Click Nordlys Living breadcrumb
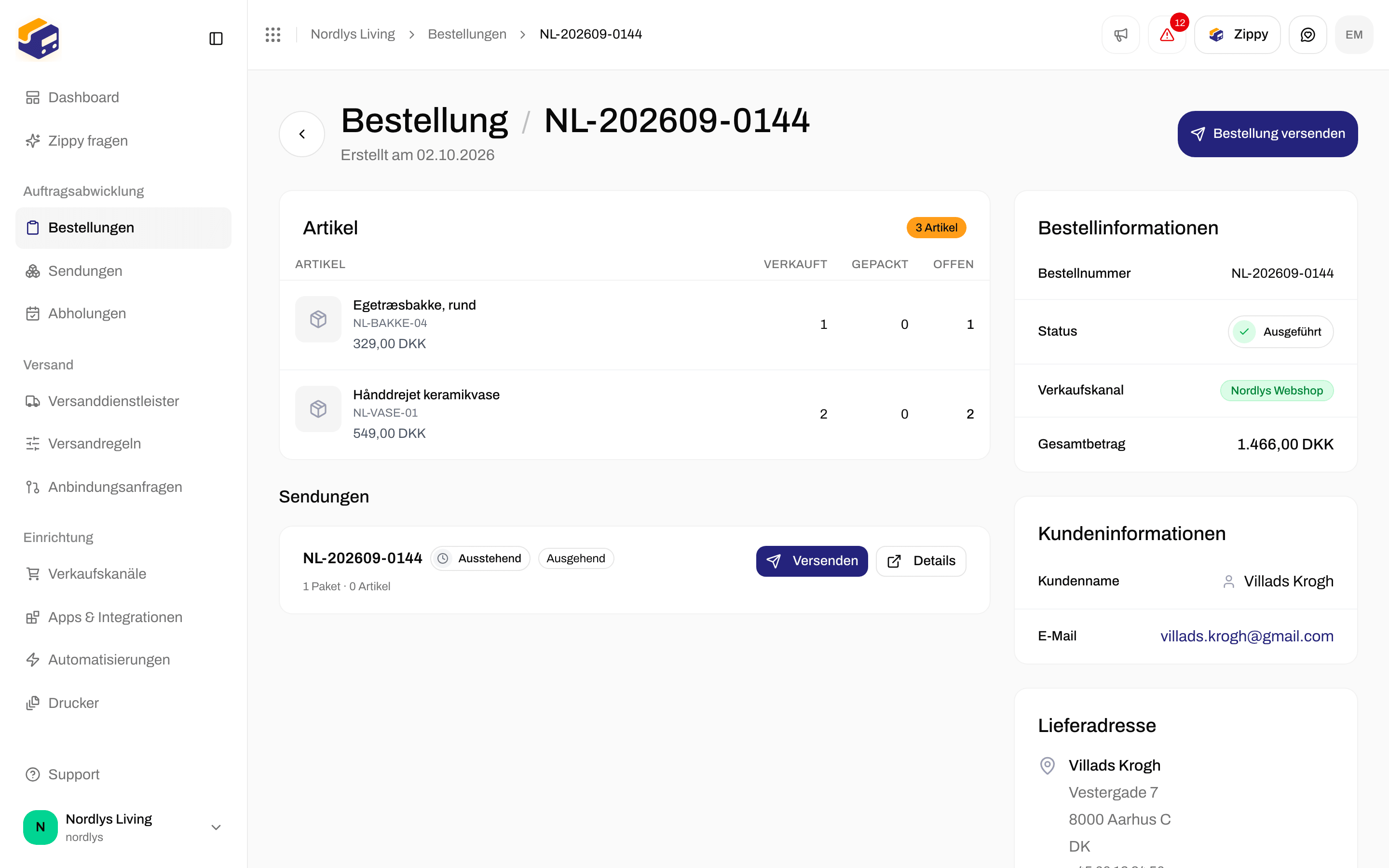This screenshot has width=1389, height=868. (x=353, y=34)
